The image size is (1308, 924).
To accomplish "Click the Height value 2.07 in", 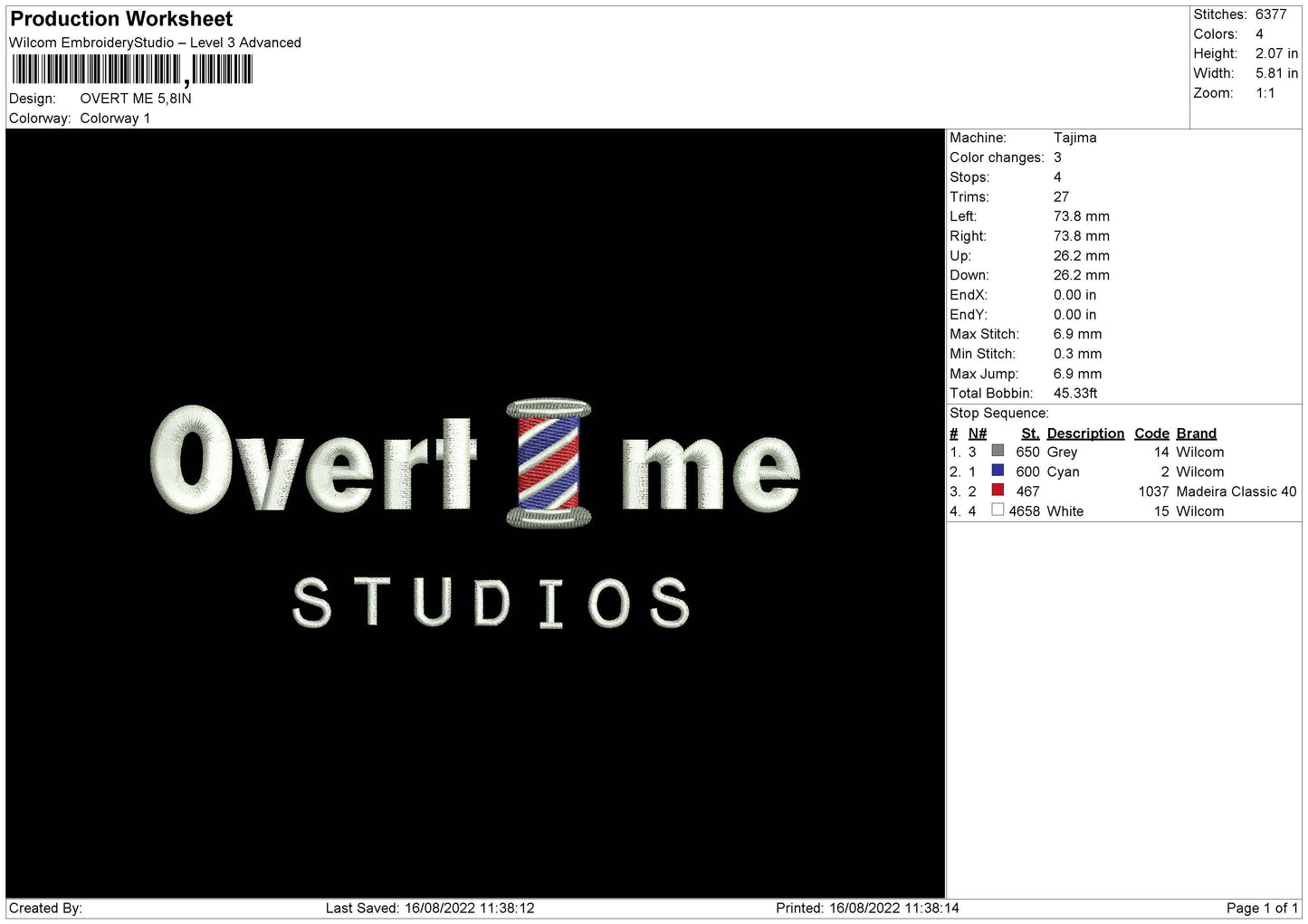I will point(1276,54).
